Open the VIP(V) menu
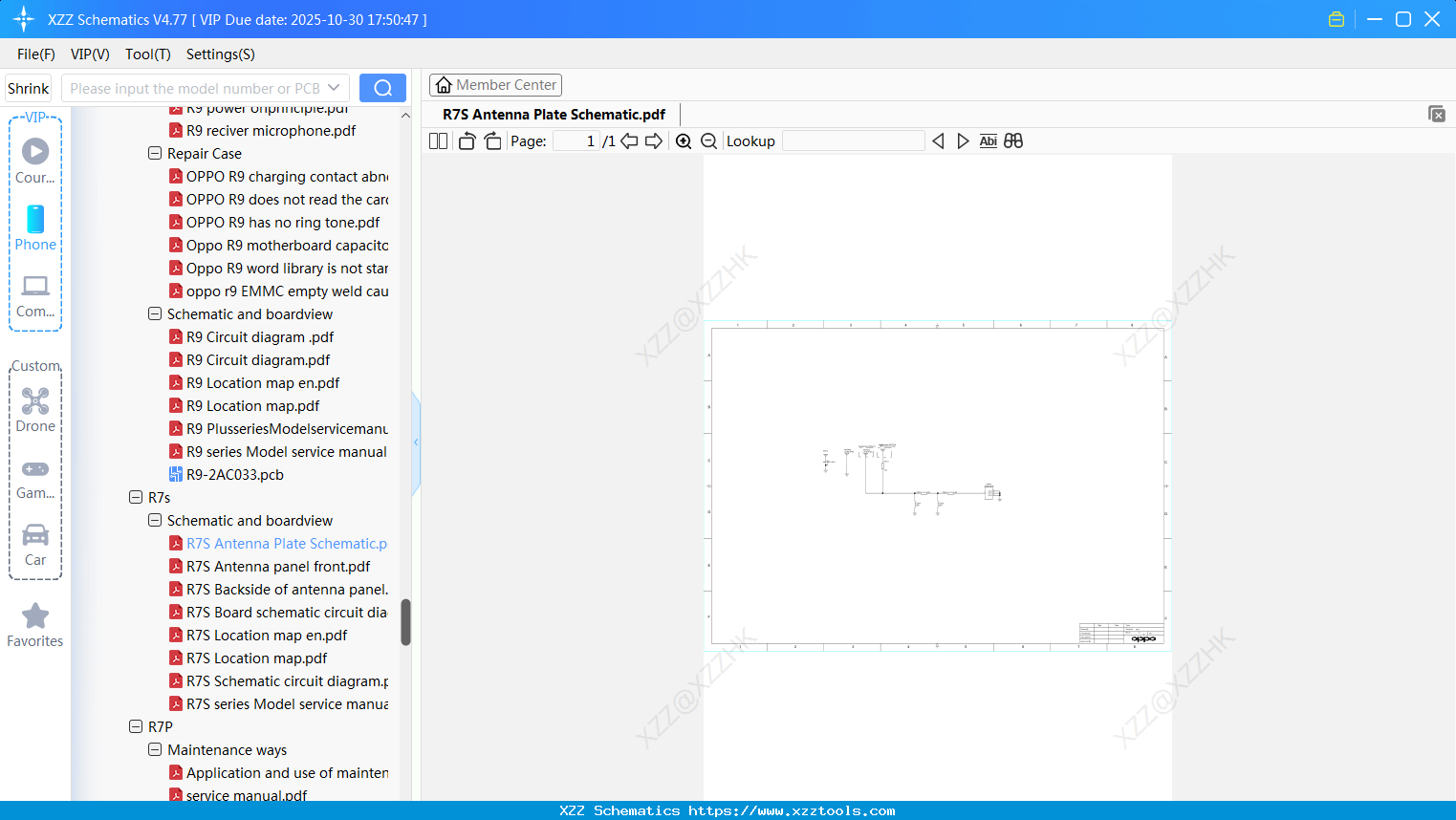 [x=90, y=54]
